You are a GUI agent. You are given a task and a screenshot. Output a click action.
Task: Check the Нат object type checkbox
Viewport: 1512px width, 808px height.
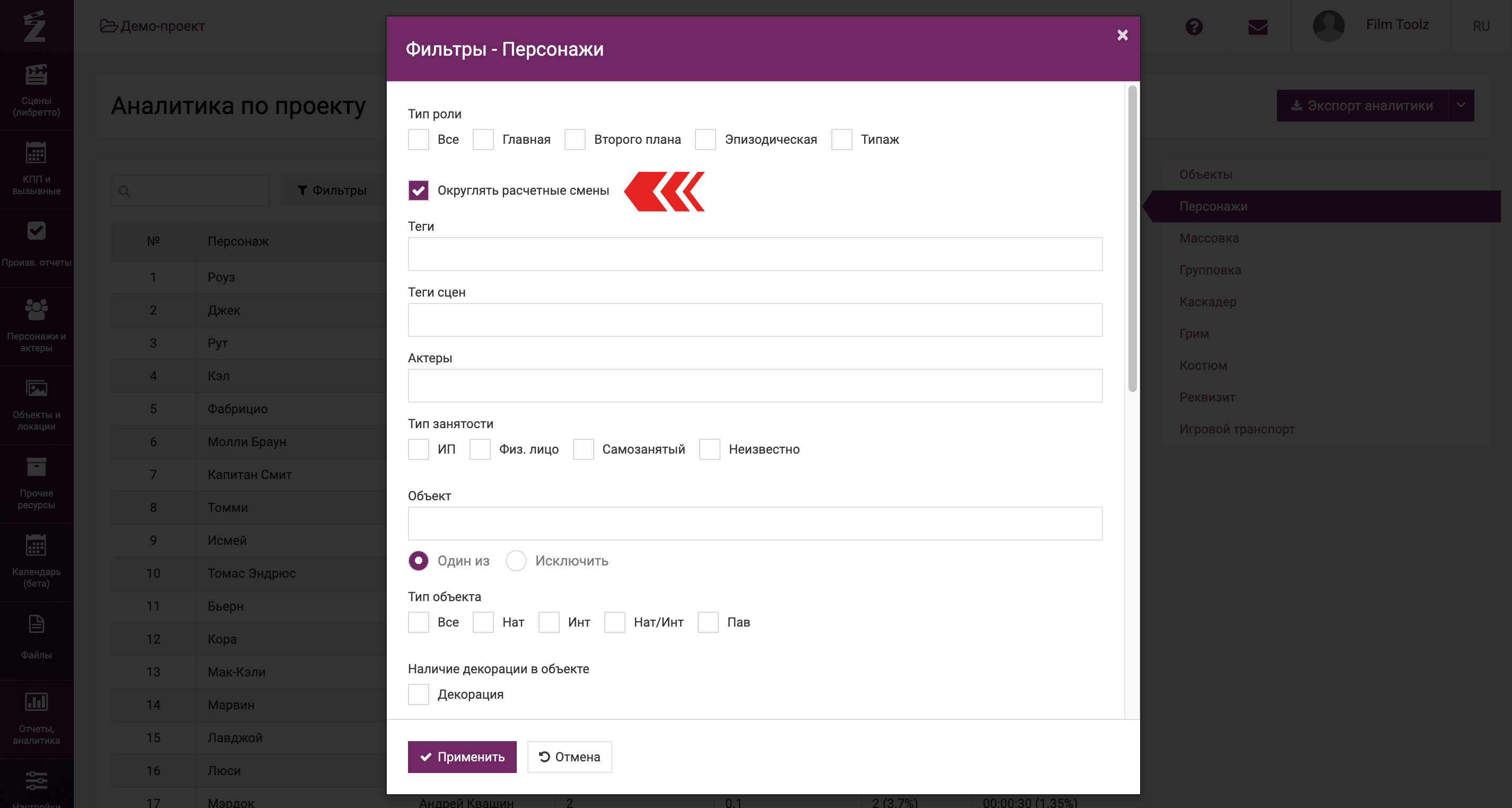pos(483,622)
